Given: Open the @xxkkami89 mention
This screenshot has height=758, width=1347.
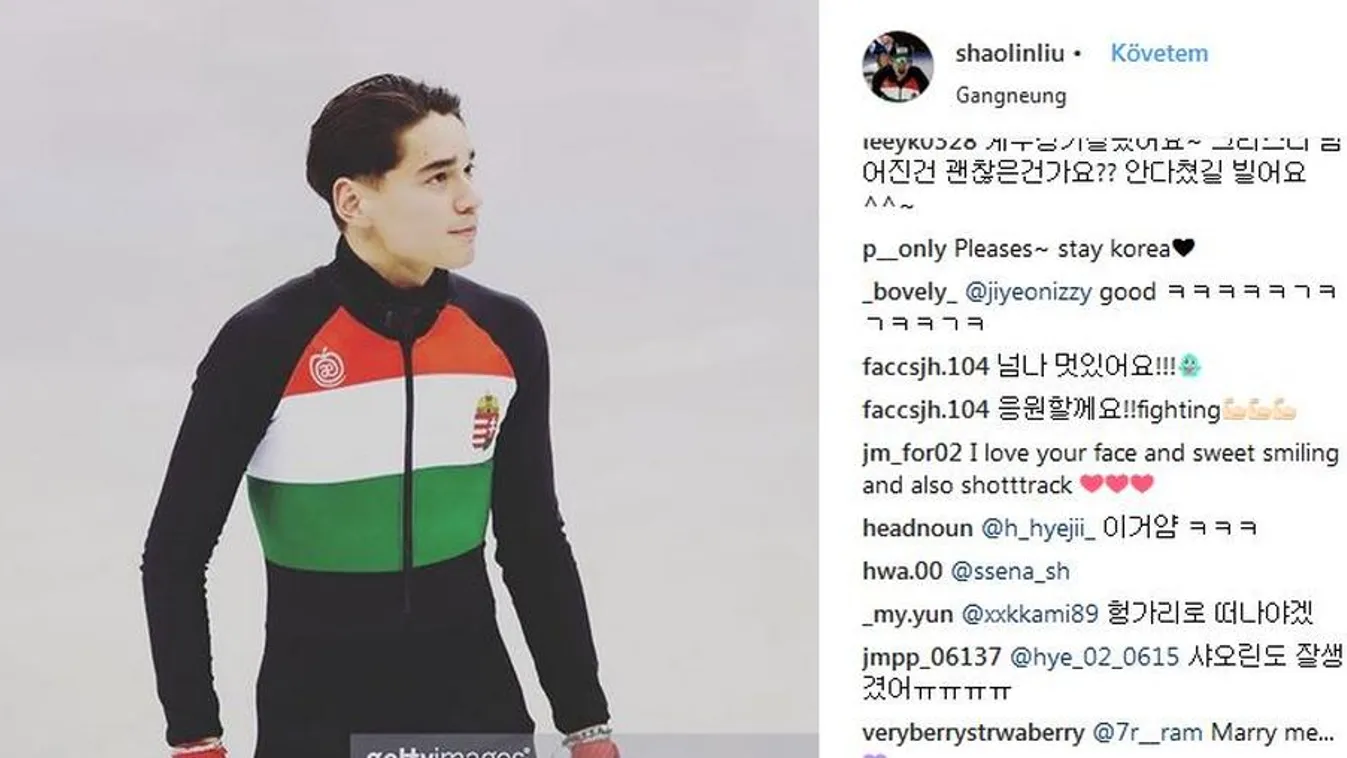Looking at the screenshot, I should (1029, 614).
